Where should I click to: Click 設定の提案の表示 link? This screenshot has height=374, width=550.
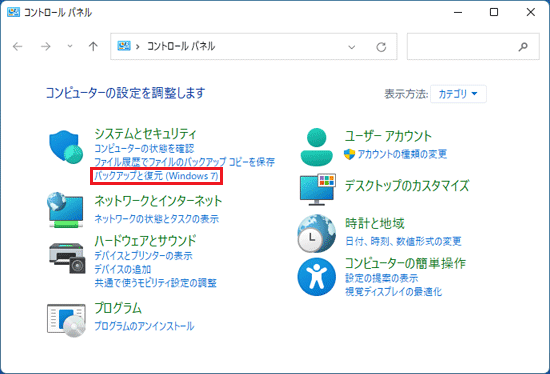tap(382, 278)
